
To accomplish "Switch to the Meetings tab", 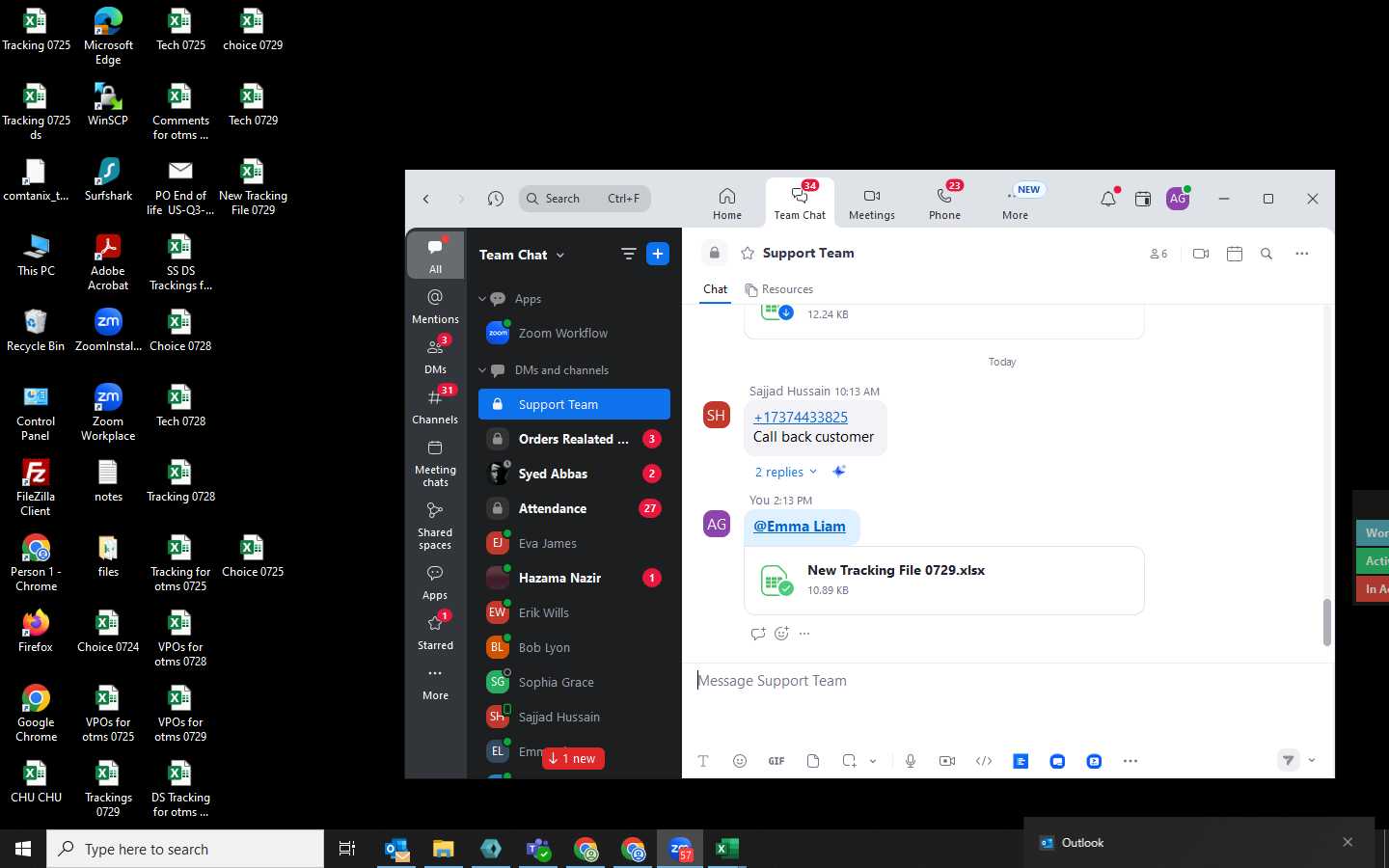I will point(872,203).
